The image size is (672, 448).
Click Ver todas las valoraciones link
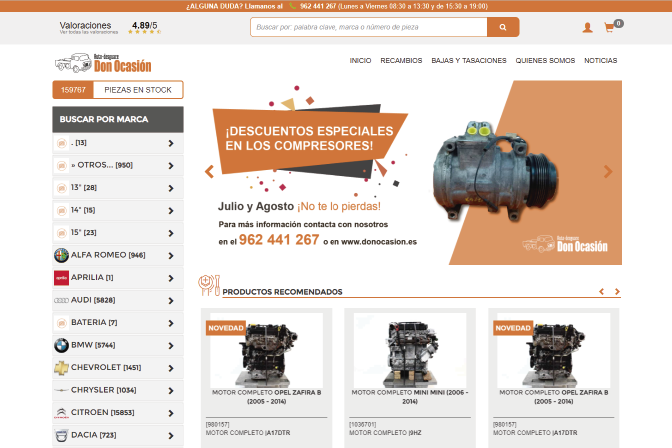pyautogui.click(x=89, y=32)
